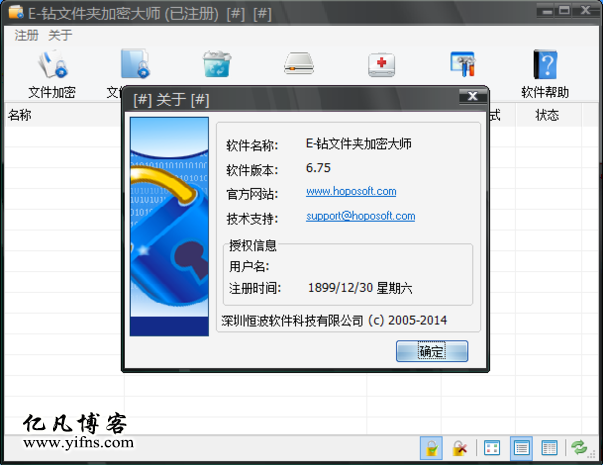603x465 pixels.
Task: Open the www.hoposoft.com website link
Action: (351, 191)
